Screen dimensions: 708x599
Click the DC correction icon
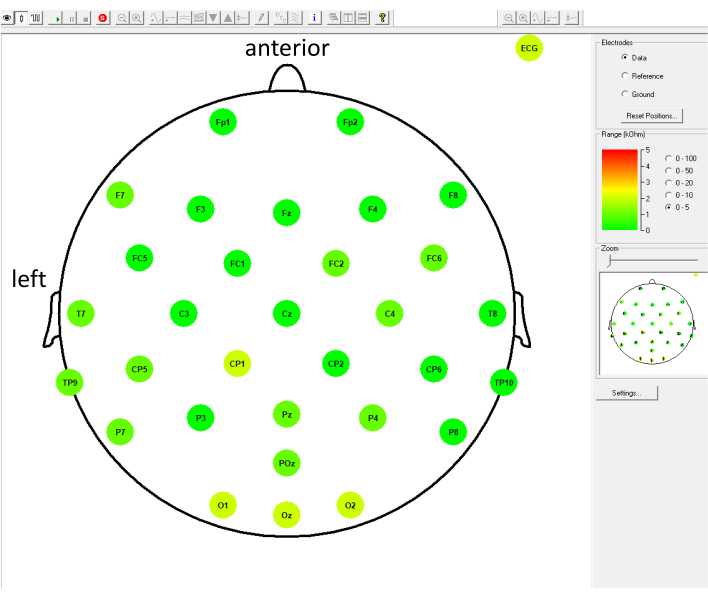pos(280,18)
